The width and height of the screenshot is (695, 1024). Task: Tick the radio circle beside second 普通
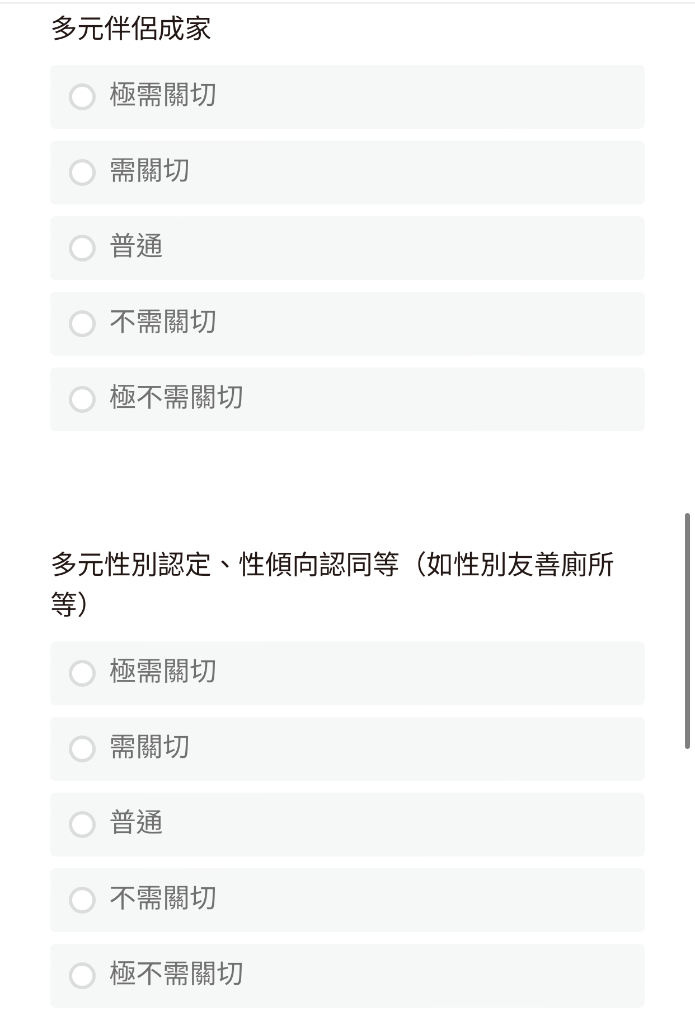[x=82, y=825]
